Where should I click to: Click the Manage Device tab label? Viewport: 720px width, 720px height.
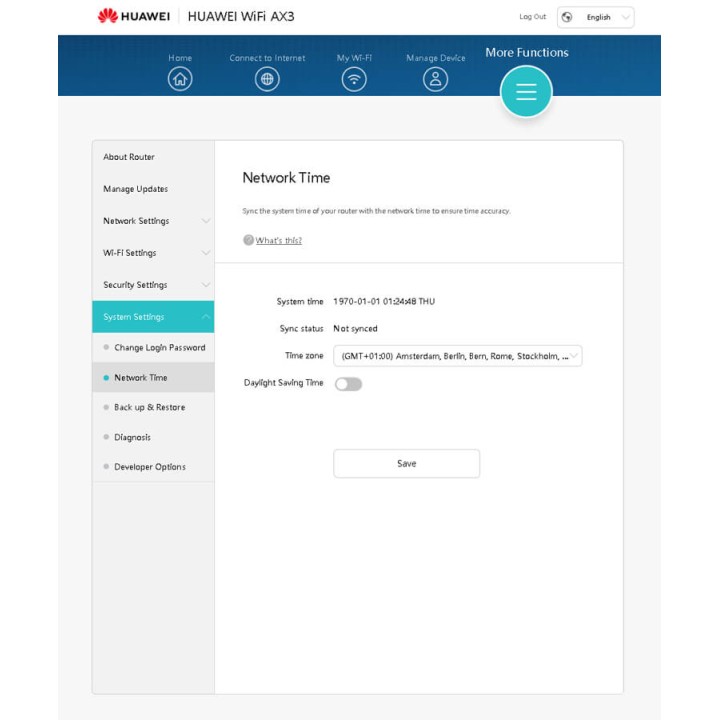point(435,58)
